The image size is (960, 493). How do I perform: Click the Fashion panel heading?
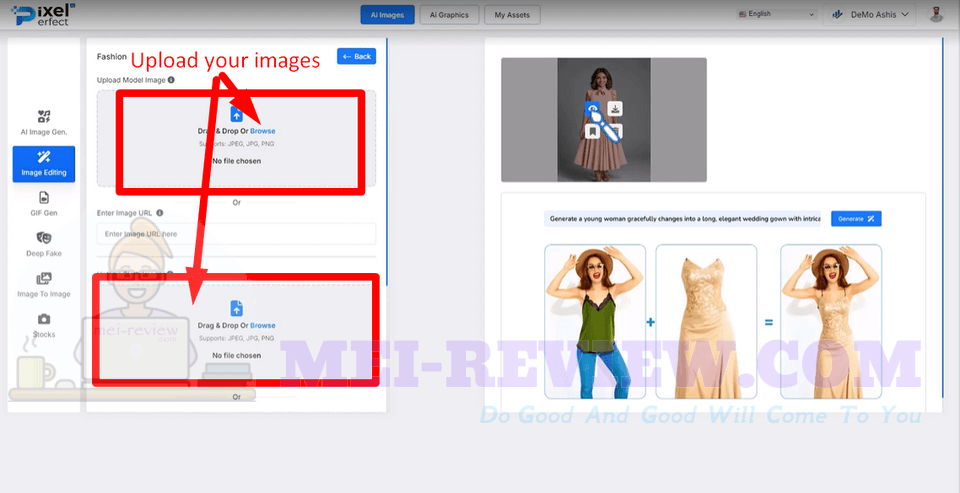(111, 56)
